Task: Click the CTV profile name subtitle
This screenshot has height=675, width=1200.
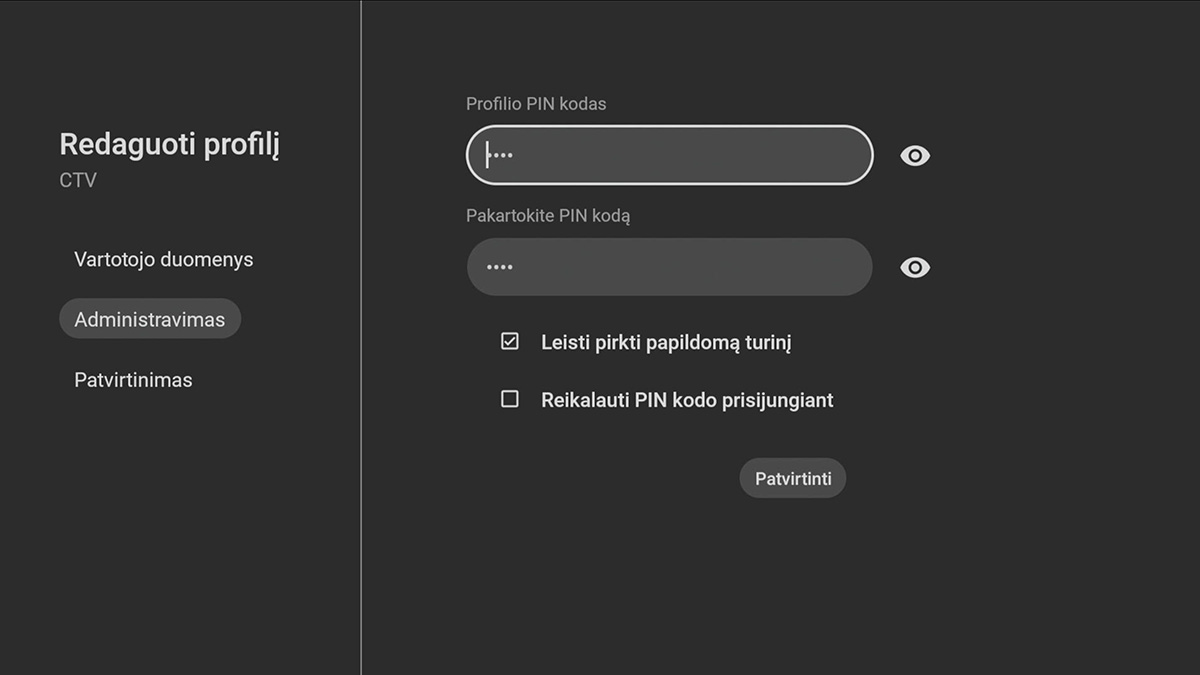Action: point(78,181)
